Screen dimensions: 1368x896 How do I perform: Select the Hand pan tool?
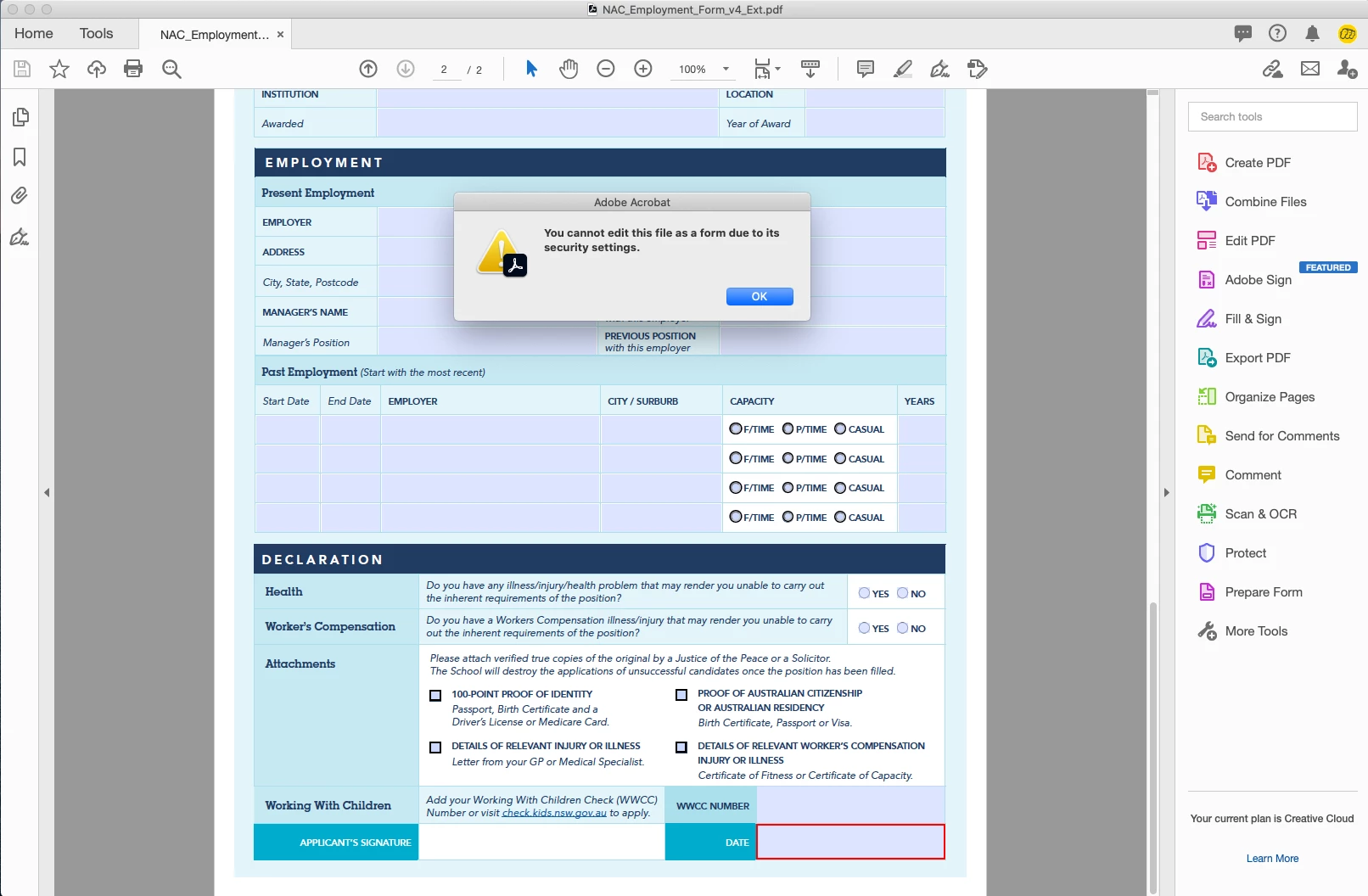click(x=569, y=69)
